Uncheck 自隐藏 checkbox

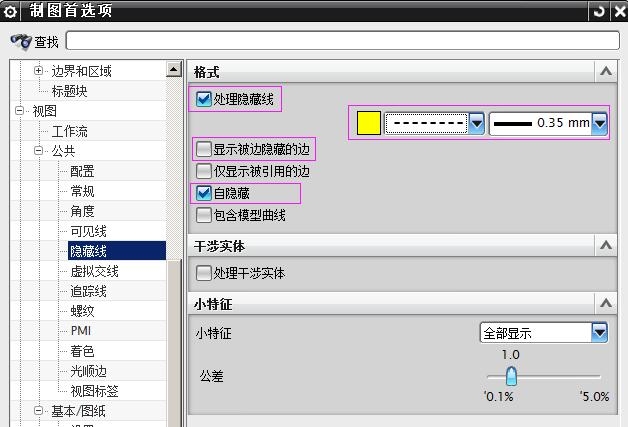(x=203, y=193)
